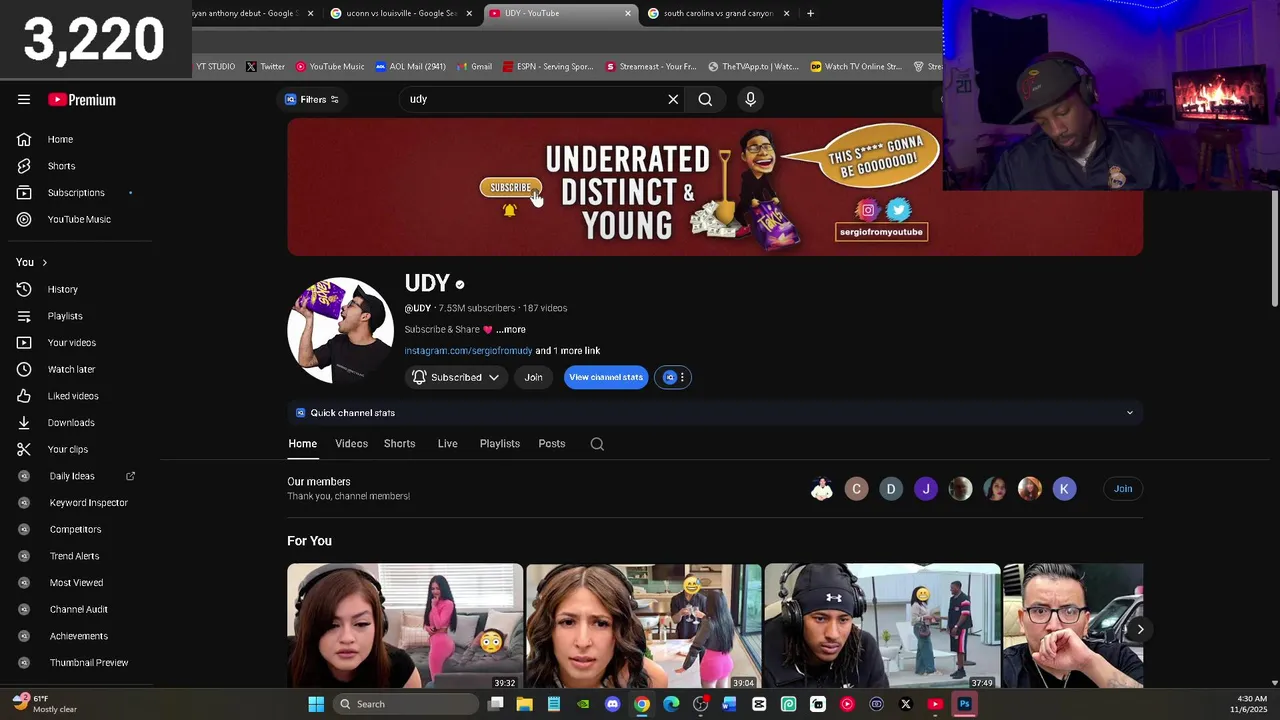Image resolution: width=1280 pixels, height=720 pixels.
Task: Open the Gmail bookmark
Action: 474,67
